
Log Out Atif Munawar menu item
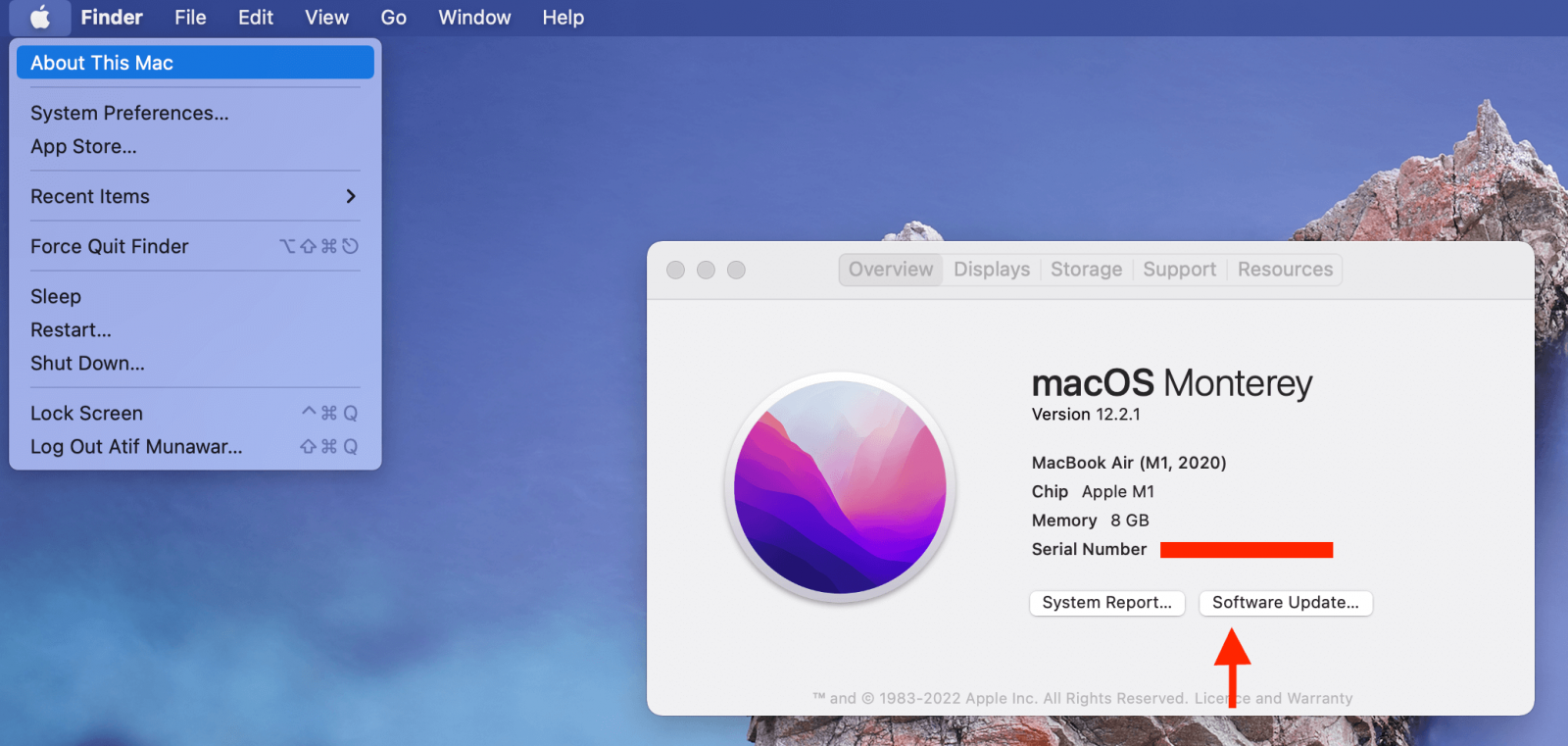(x=136, y=446)
